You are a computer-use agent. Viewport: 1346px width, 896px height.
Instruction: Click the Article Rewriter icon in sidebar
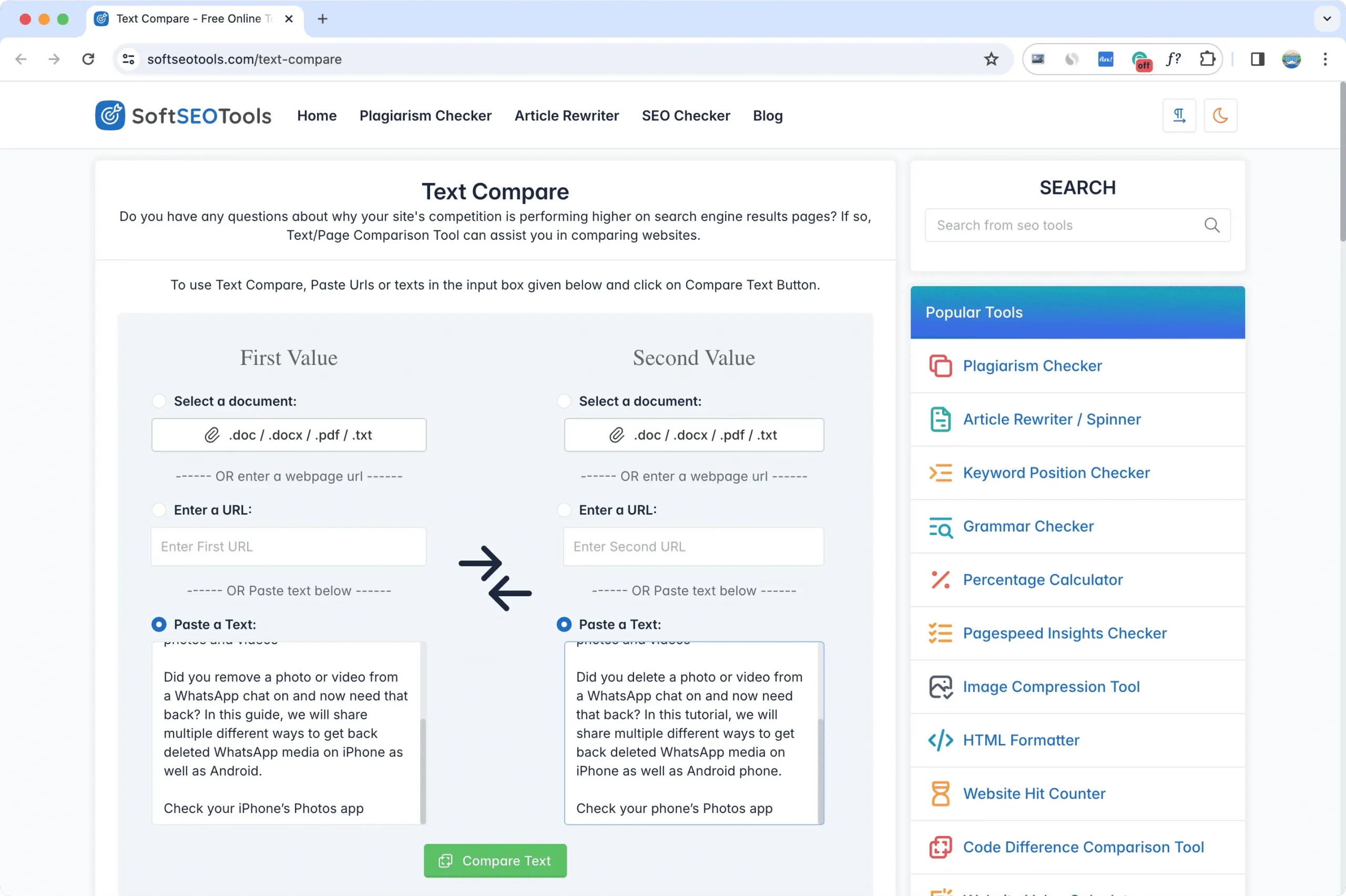[x=939, y=419]
